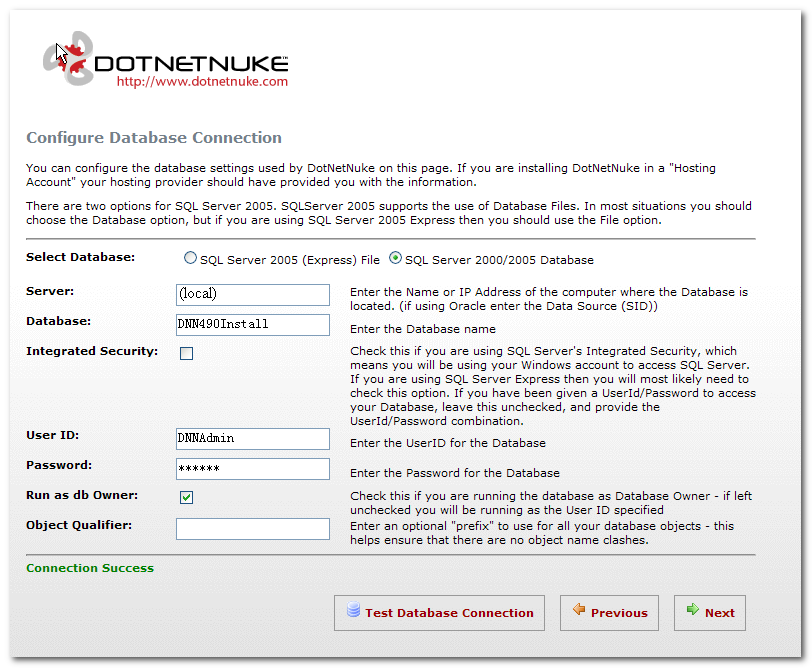Click the DotNetNuke gear logo
The width and height of the screenshot is (812, 668).
(68, 58)
